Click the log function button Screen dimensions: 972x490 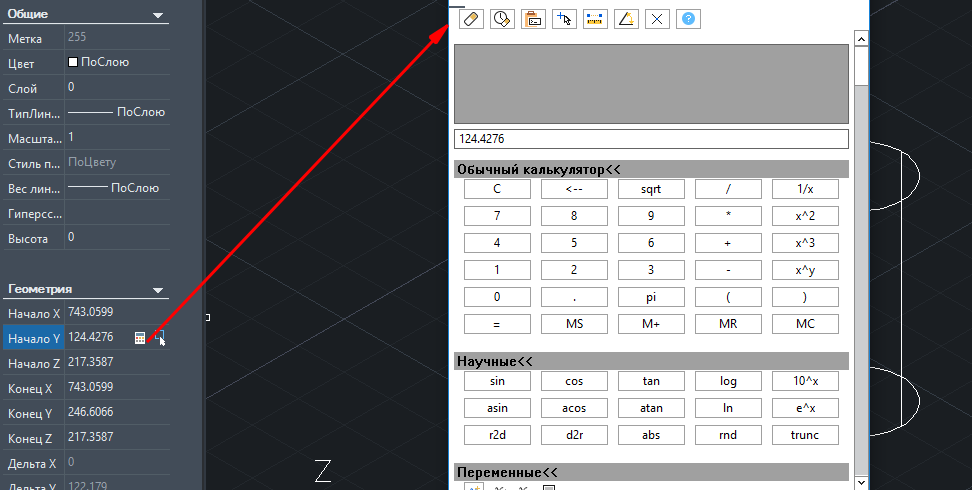728,381
